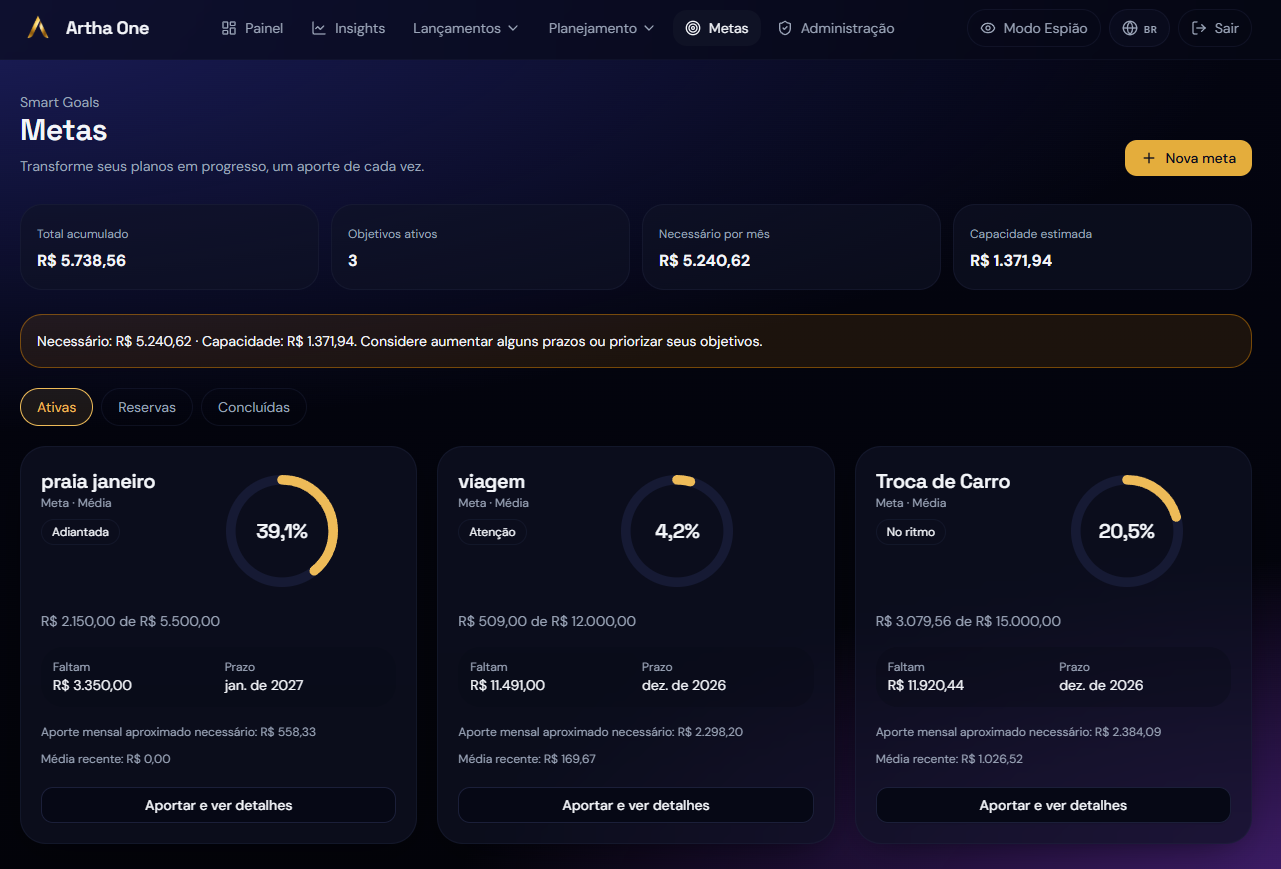Go to the Insights page
The height and width of the screenshot is (869, 1281).
coord(348,28)
